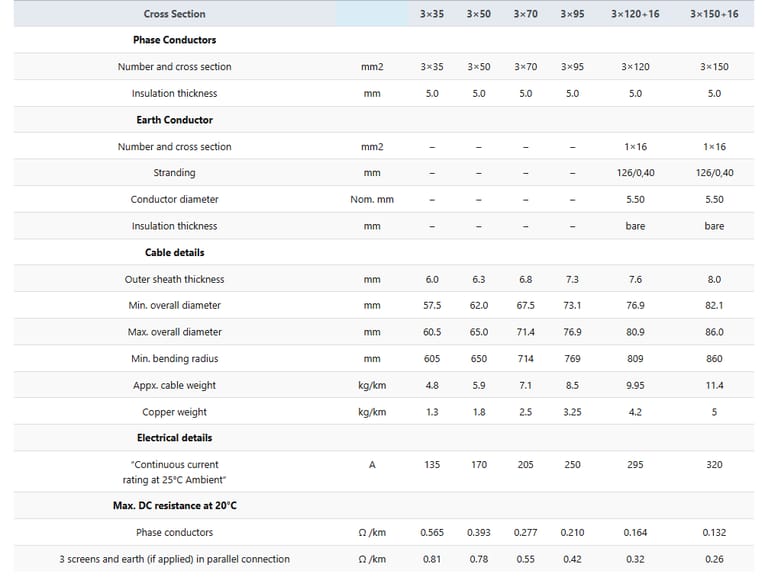
Task: Select the 'Outer sheath thickness' row label
Action: click(174, 280)
